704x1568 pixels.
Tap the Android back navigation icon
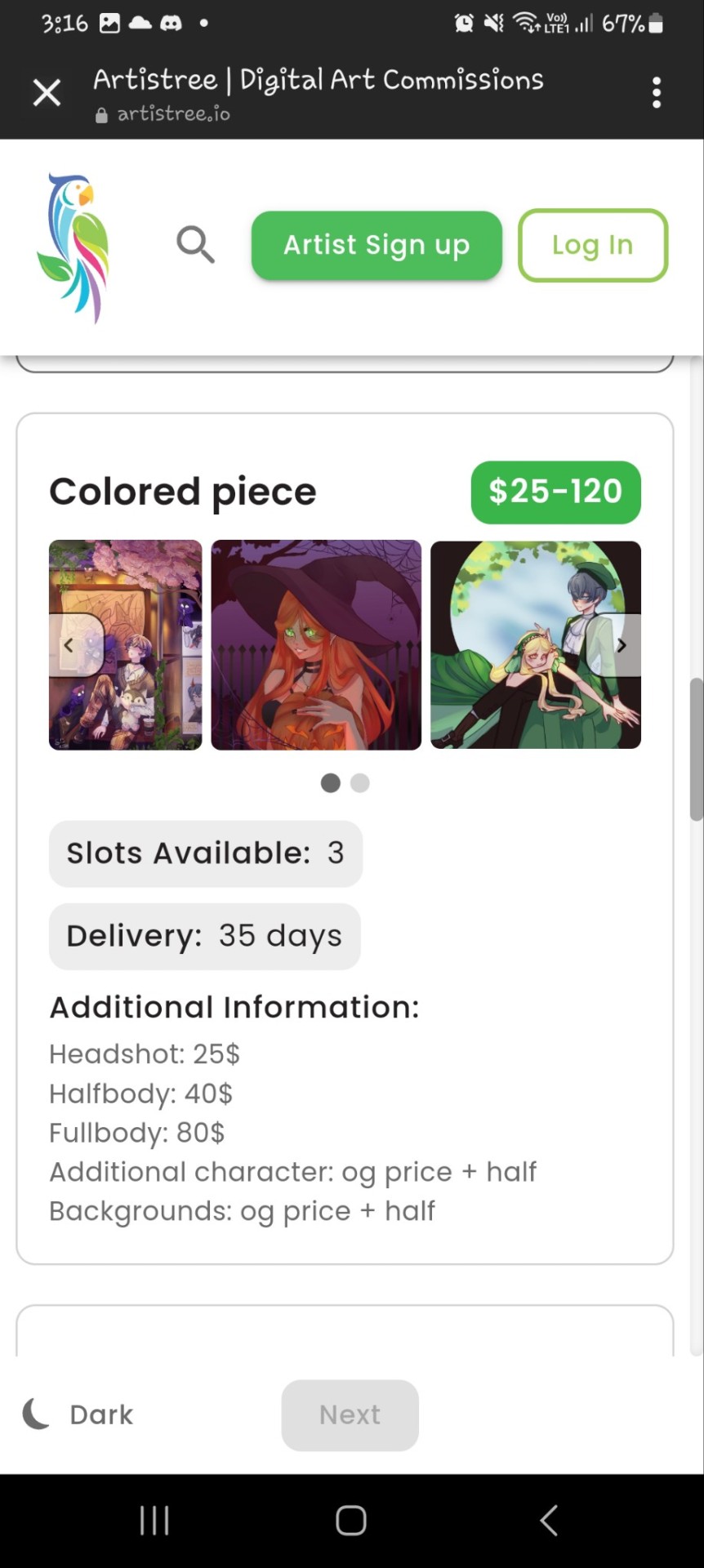click(549, 1521)
